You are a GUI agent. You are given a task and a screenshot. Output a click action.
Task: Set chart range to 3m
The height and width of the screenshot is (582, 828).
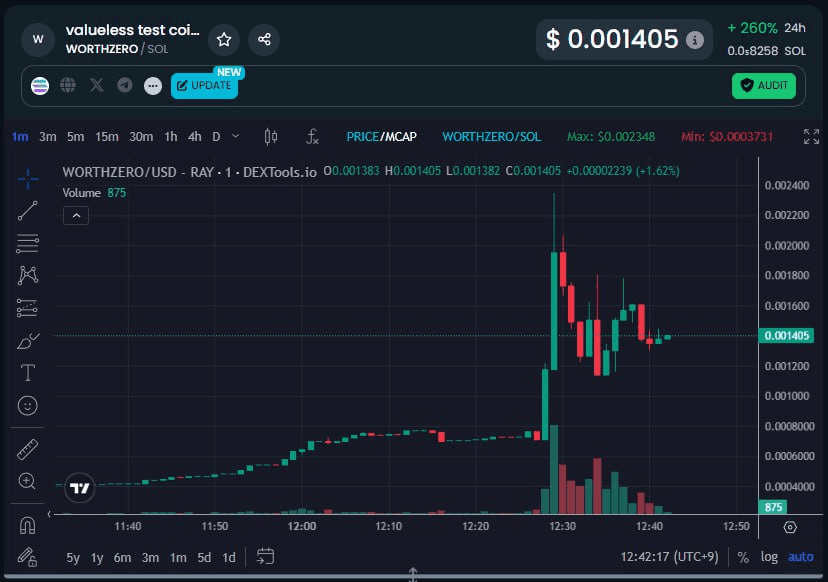150,558
